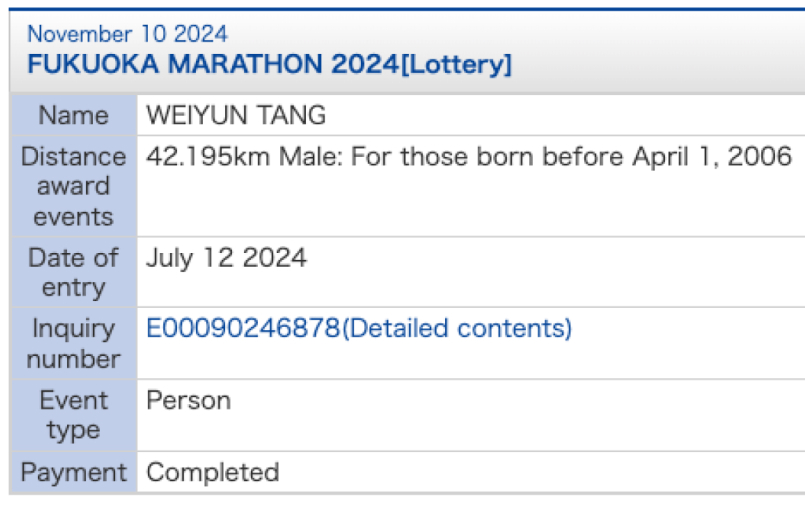Click the Distance award events label
The height and width of the screenshot is (505, 805).
coord(73,186)
